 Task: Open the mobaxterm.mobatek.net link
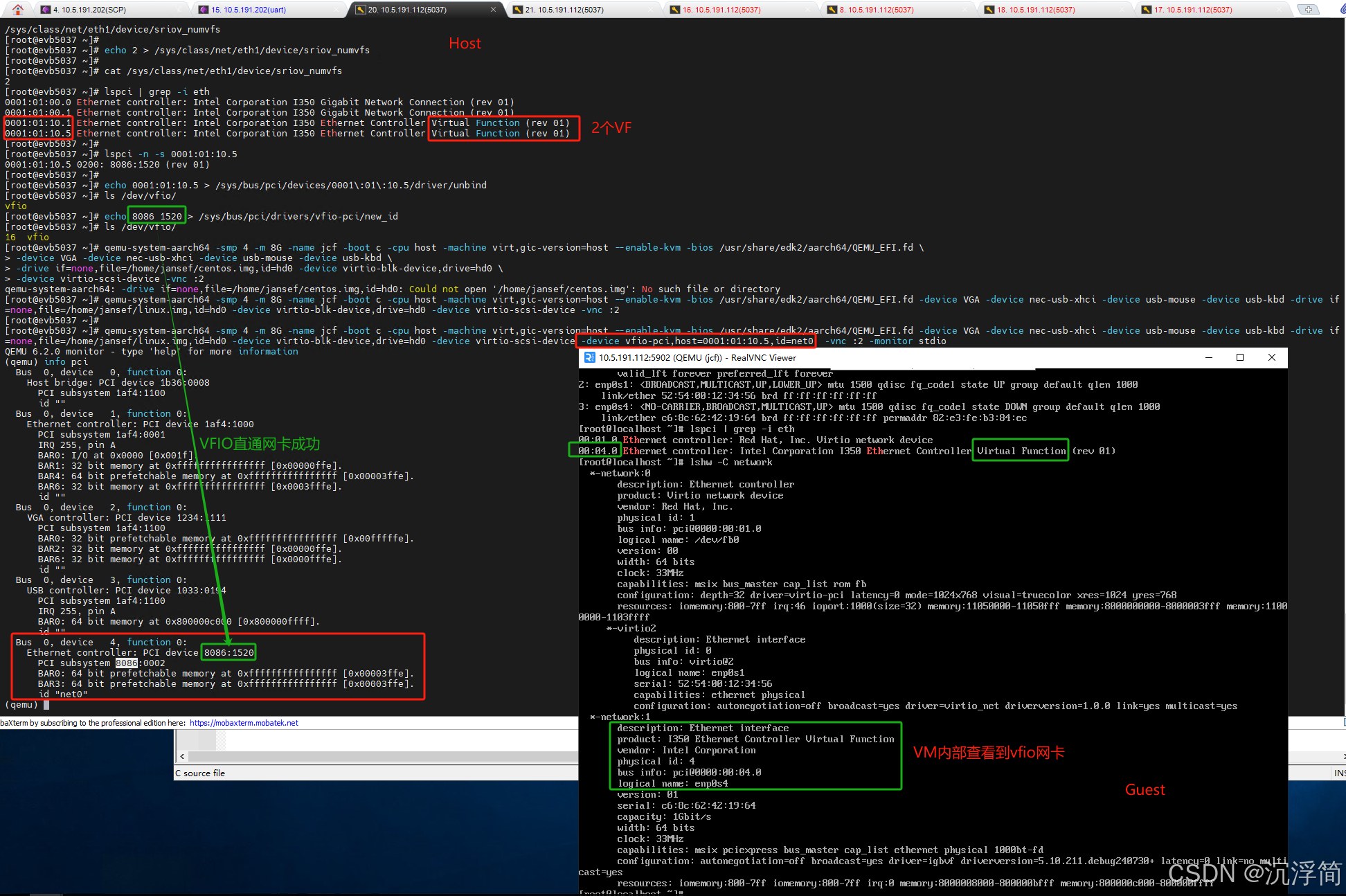point(244,723)
